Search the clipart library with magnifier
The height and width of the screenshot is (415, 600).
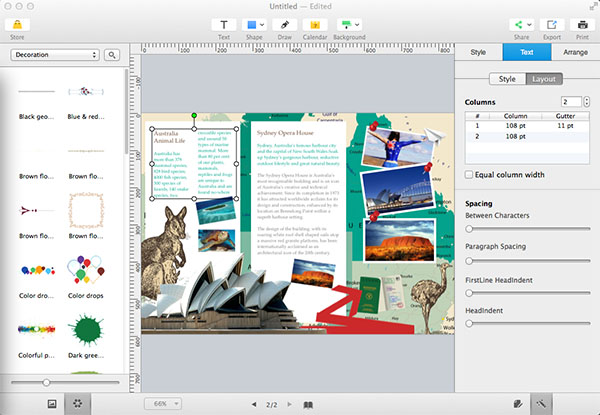113,54
